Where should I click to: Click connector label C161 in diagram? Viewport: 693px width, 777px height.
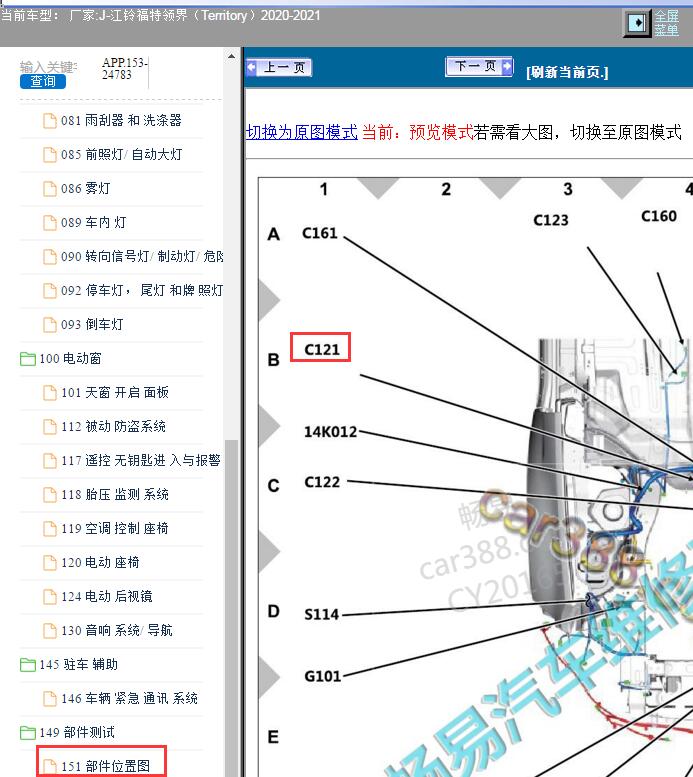(x=320, y=233)
